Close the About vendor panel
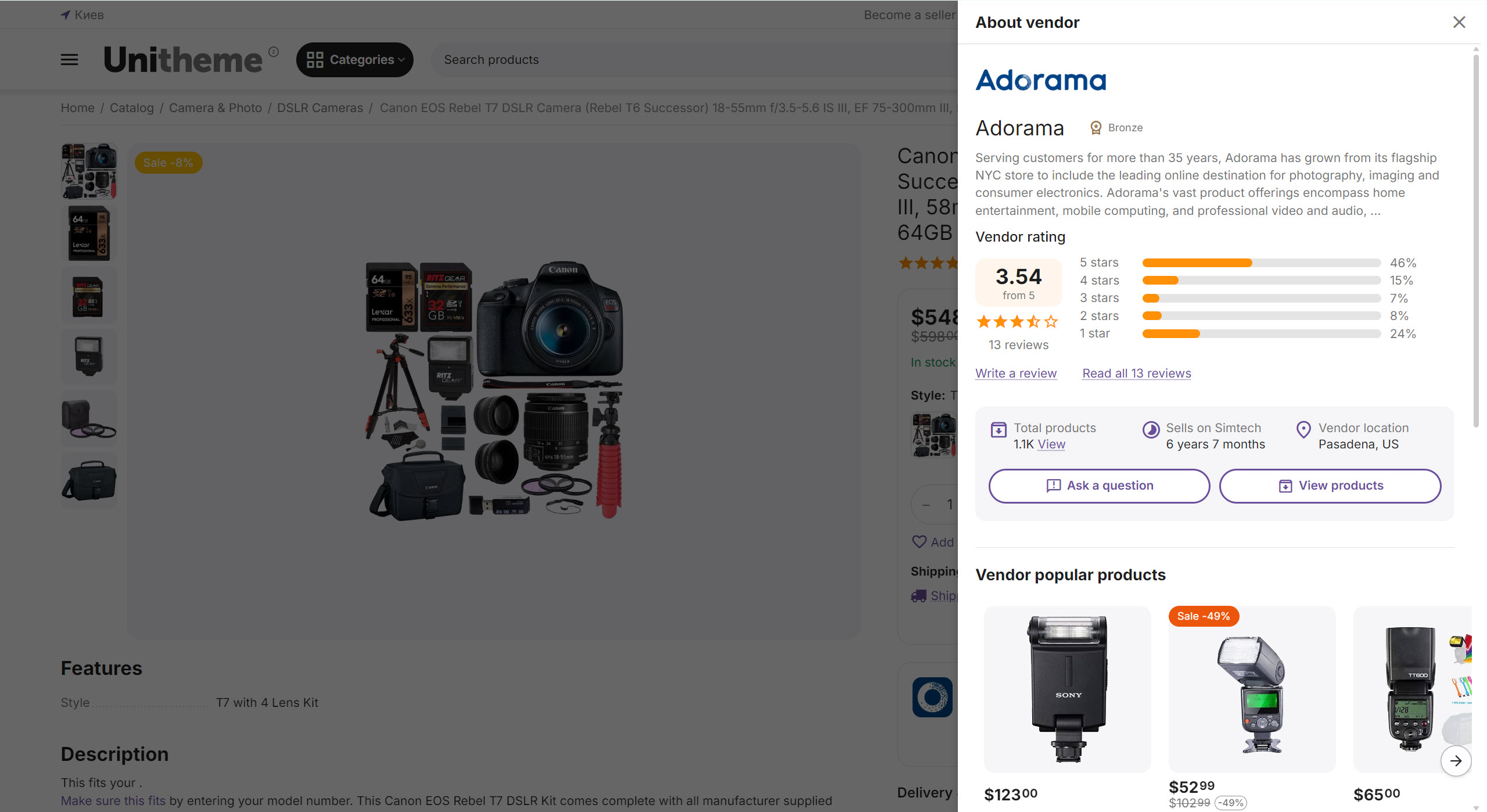This screenshot has width=1487, height=812. (x=1459, y=22)
